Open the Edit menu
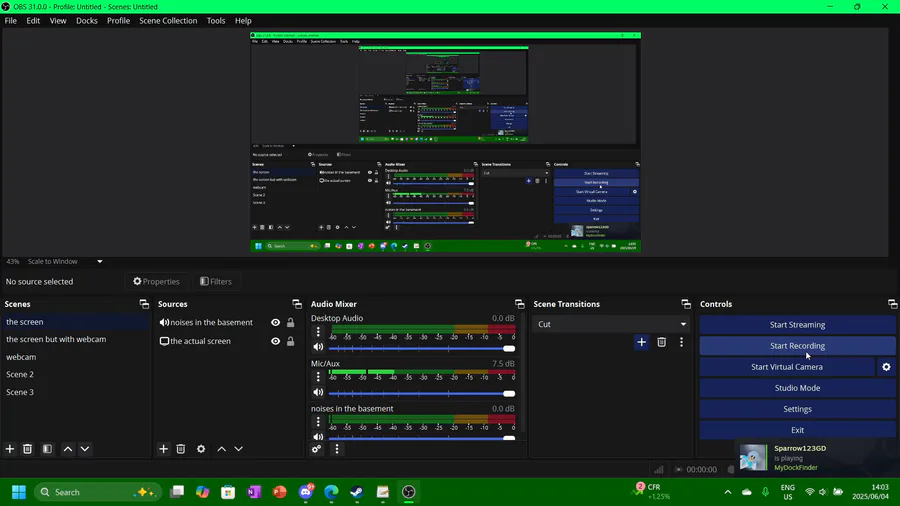This screenshot has height=506, width=900. pos(33,21)
